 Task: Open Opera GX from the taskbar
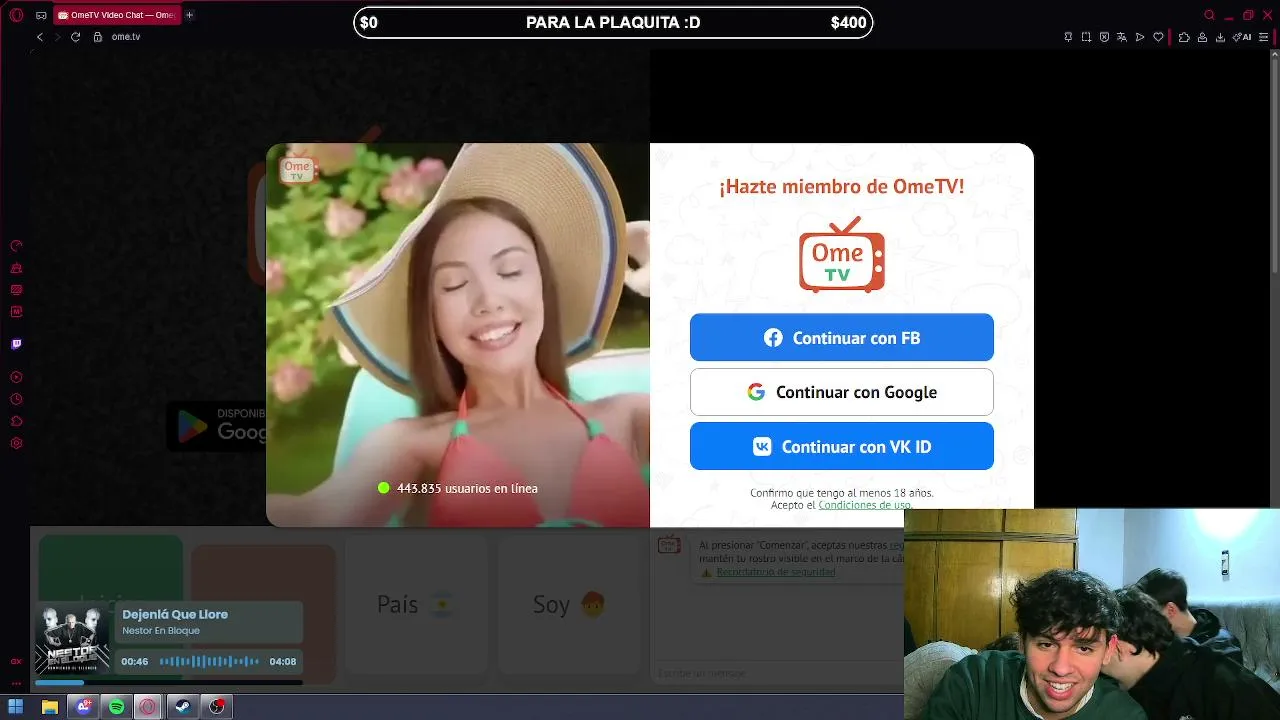pyautogui.click(x=148, y=707)
